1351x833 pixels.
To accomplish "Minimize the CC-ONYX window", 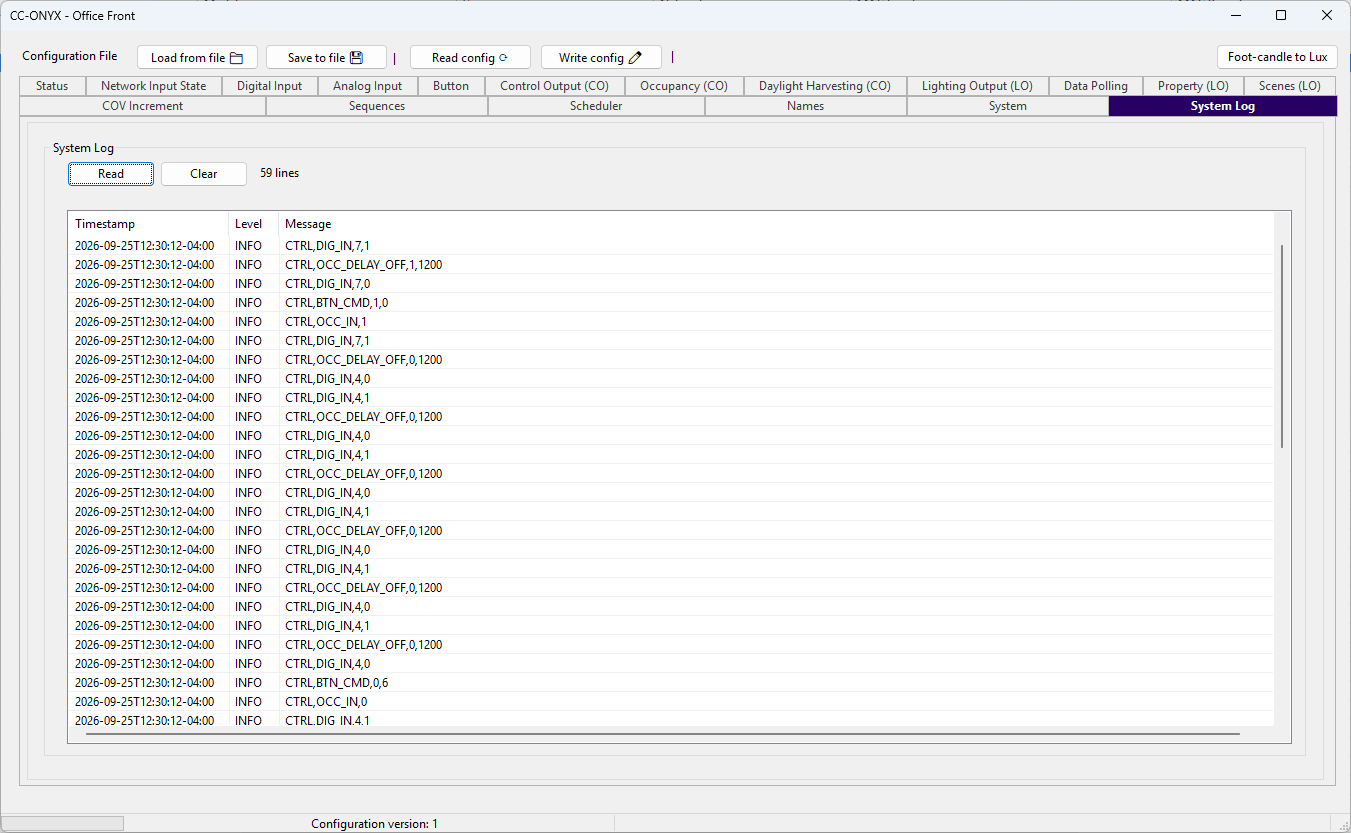I will [x=1236, y=15].
